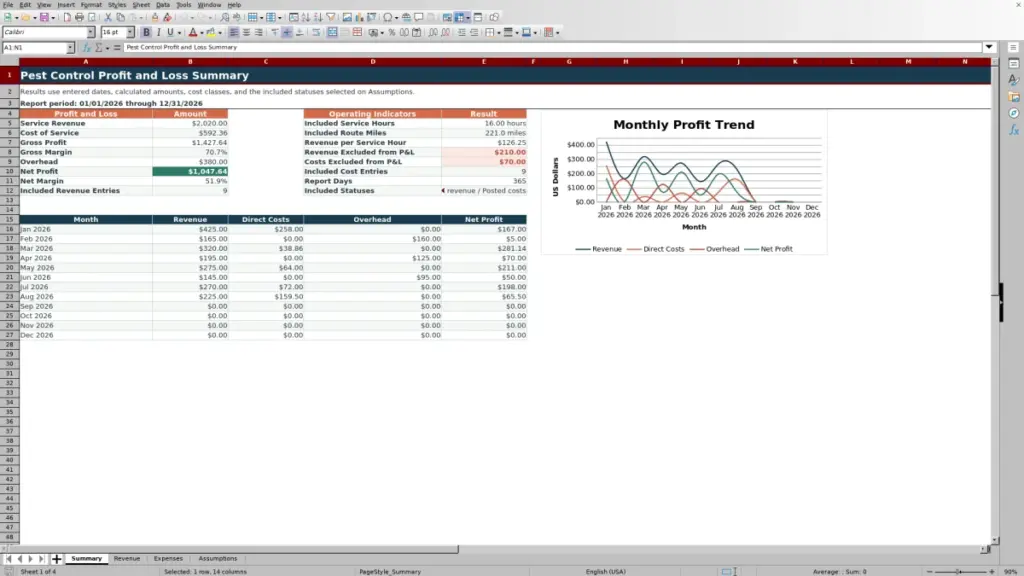Click the Insert Image icon
Viewport: 1024px width, 576px height.
pos(347,18)
